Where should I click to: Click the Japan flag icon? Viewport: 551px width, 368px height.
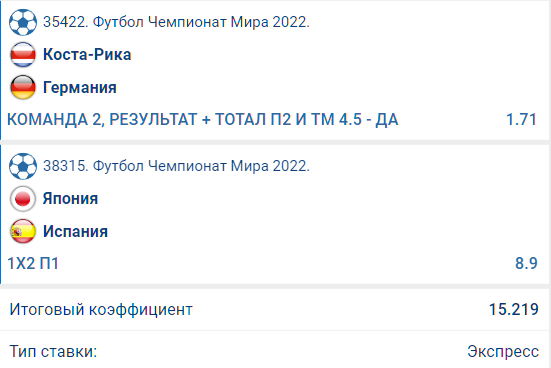click(x=23, y=199)
